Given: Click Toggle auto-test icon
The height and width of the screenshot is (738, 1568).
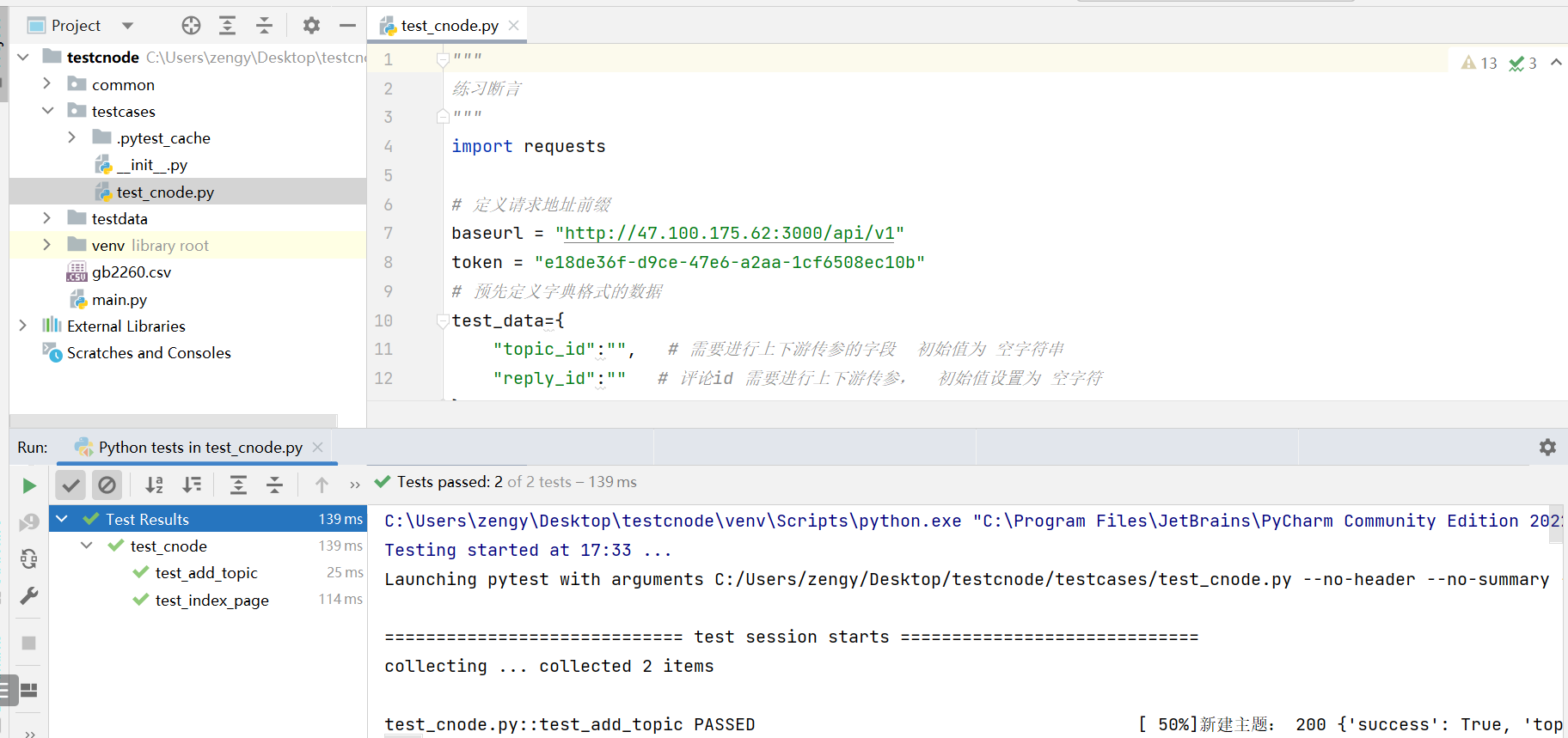Looking at the screenshot, I should pos(29,559).
